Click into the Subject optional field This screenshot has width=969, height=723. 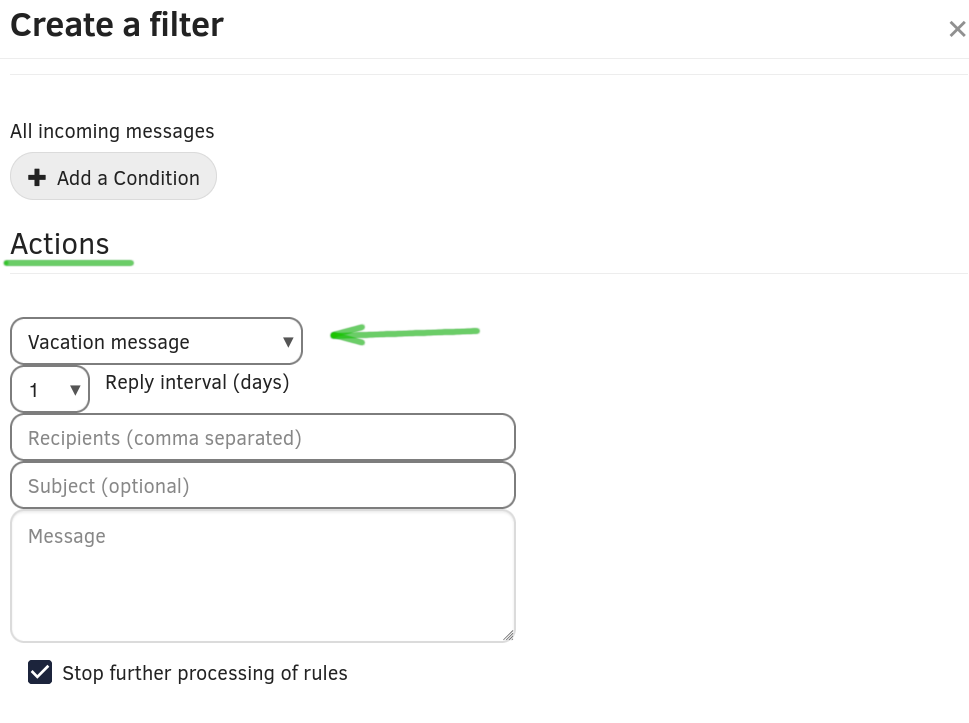(x=263, y=486)
